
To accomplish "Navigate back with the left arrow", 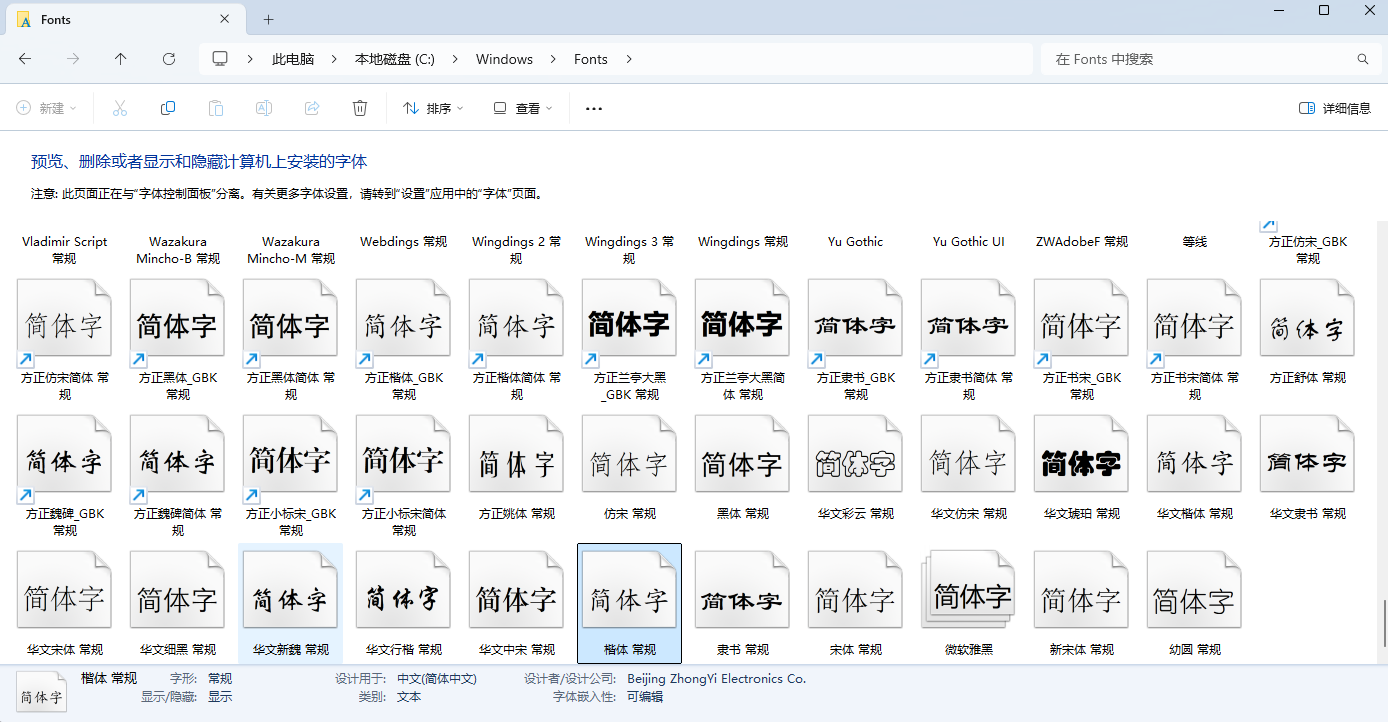I will [x=25, y=59].
